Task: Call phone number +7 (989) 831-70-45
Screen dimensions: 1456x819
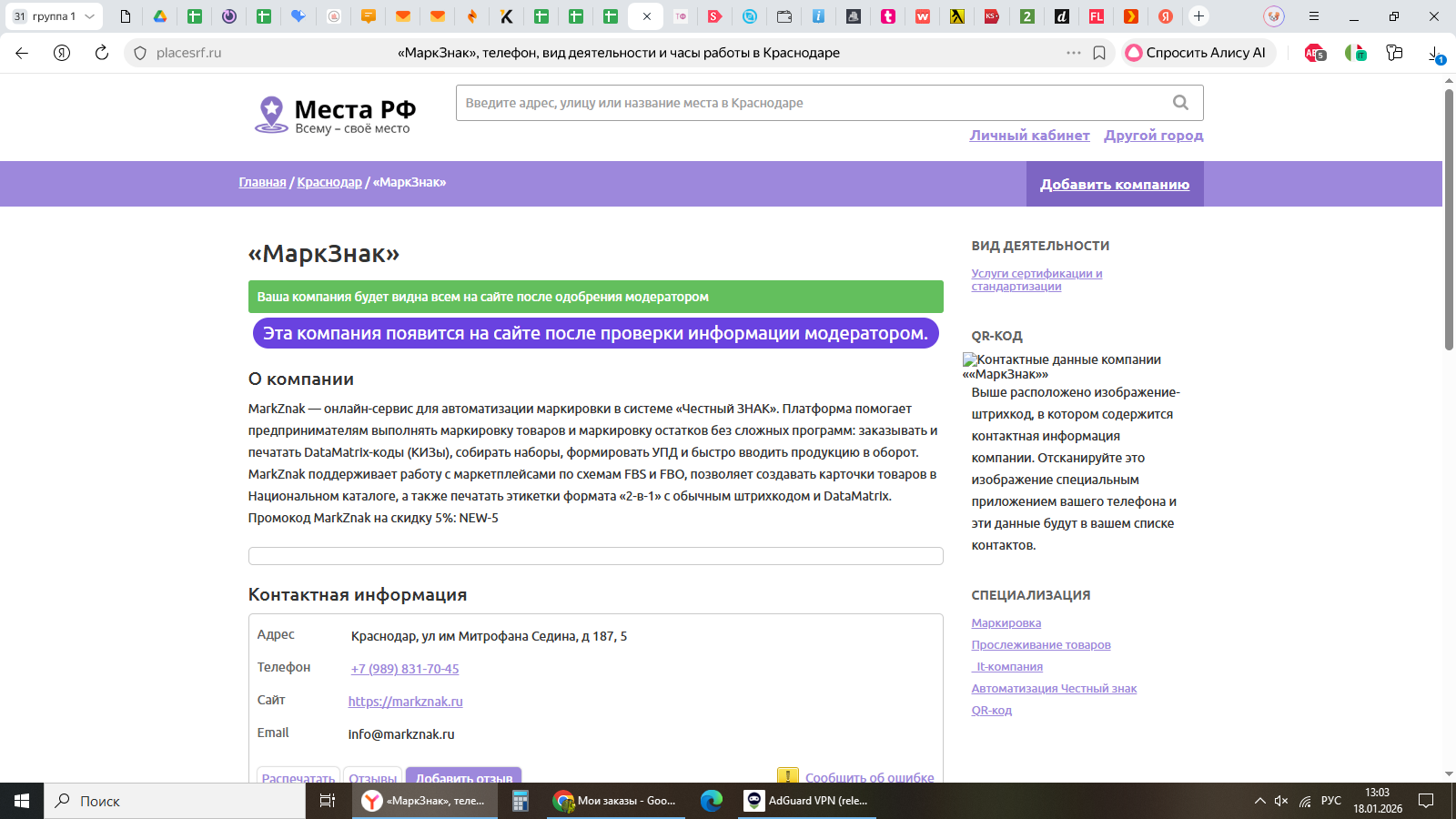Action: point(405,669)
